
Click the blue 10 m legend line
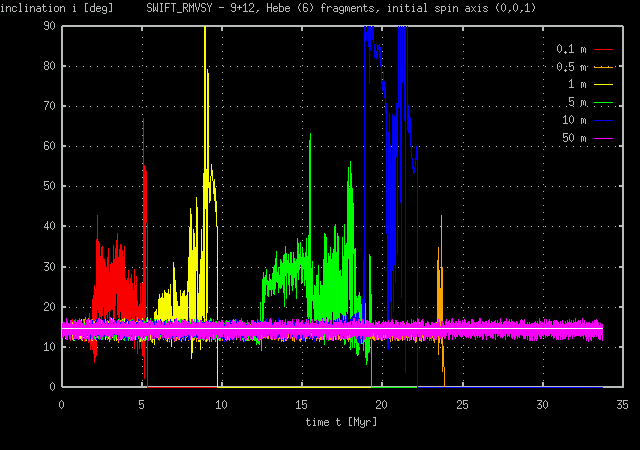[603, 120]
